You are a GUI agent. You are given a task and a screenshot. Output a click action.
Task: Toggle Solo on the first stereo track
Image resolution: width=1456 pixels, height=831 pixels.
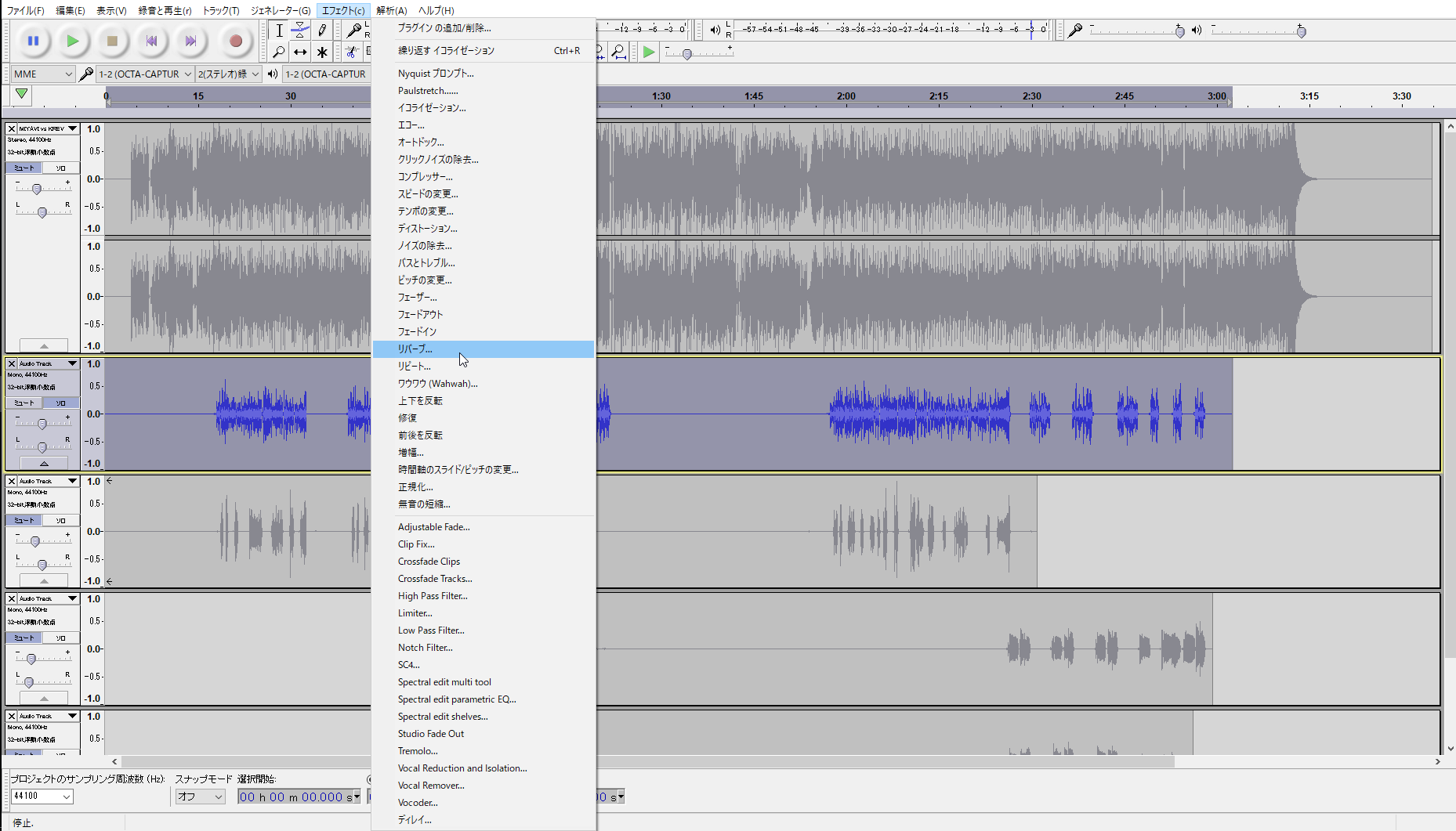(x=60, y=168)
